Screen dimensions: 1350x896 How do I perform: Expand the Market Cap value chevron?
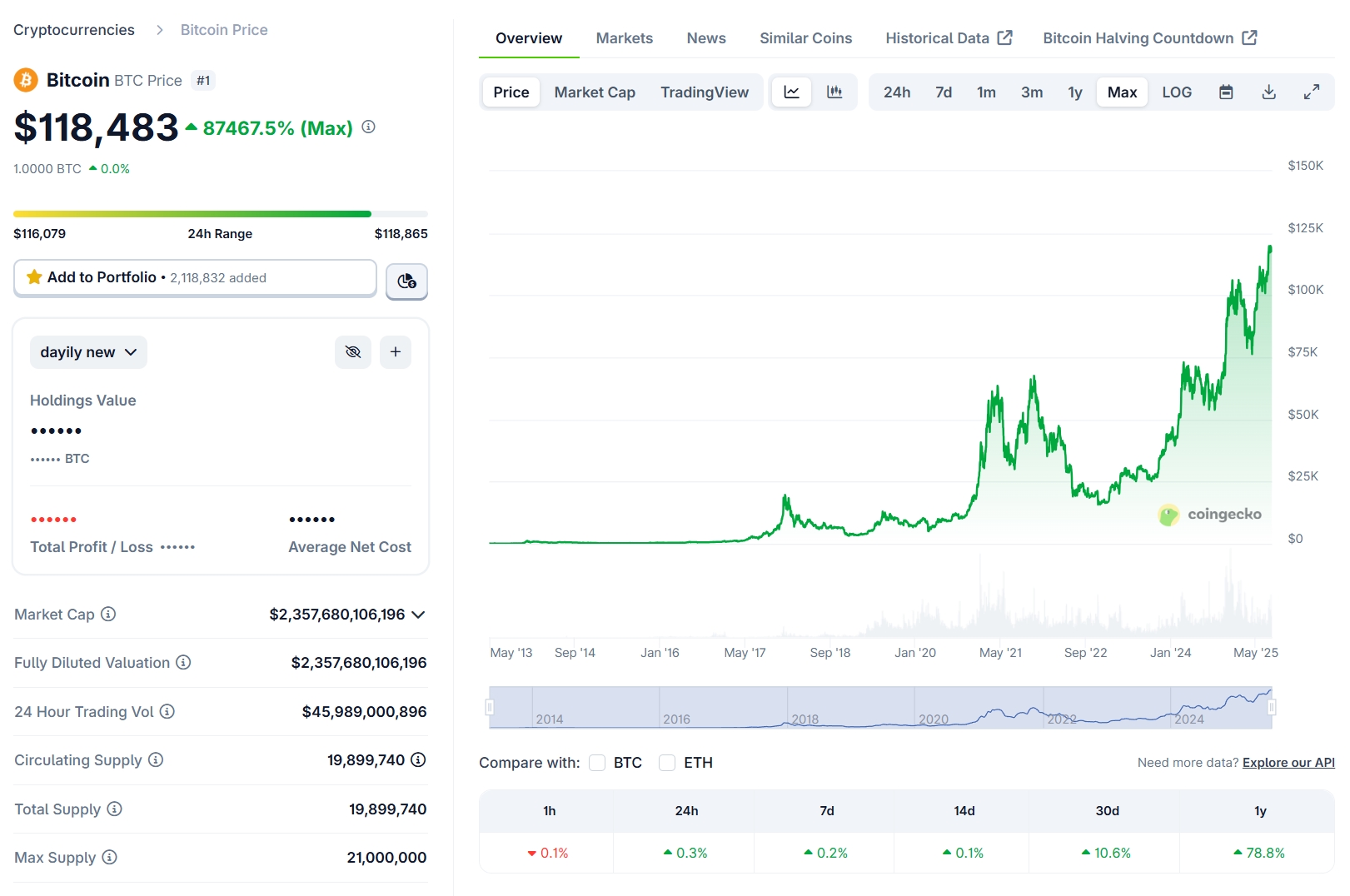pyautogui.click(x=418, y=615)
